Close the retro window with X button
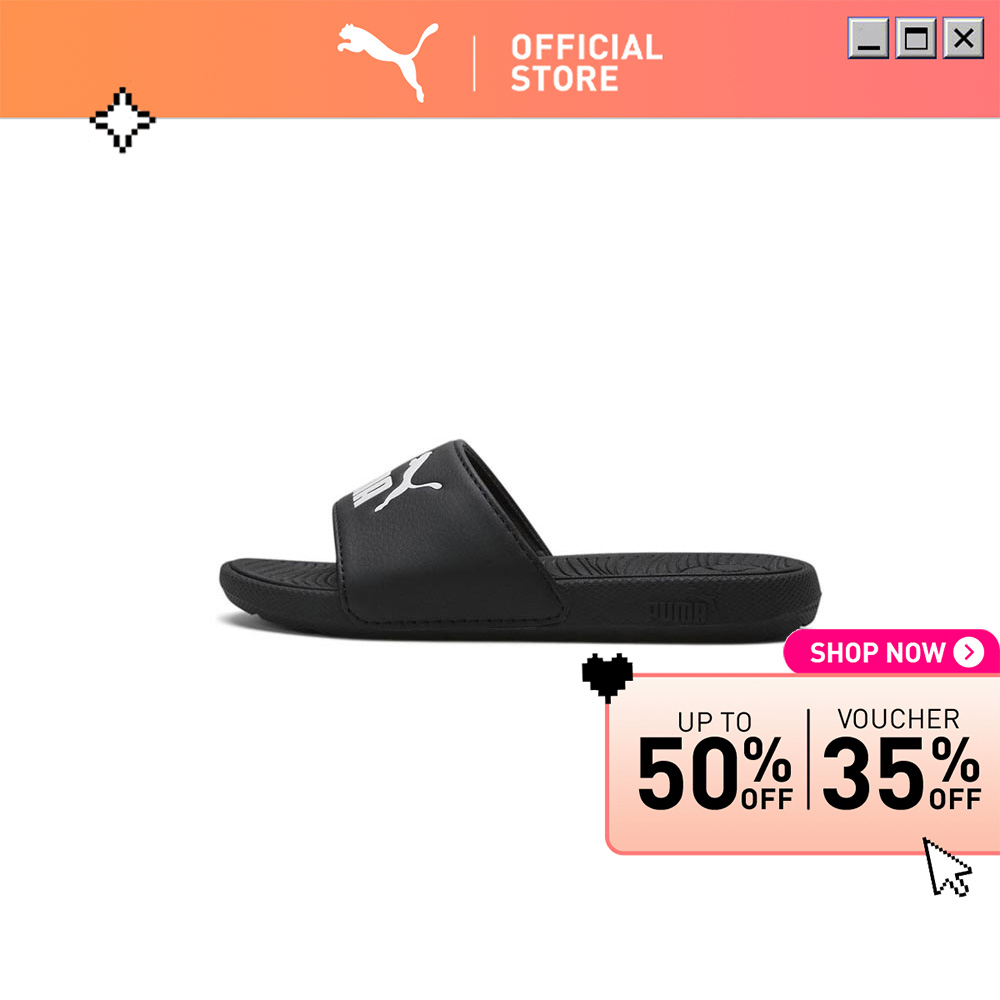 point(963,38)
